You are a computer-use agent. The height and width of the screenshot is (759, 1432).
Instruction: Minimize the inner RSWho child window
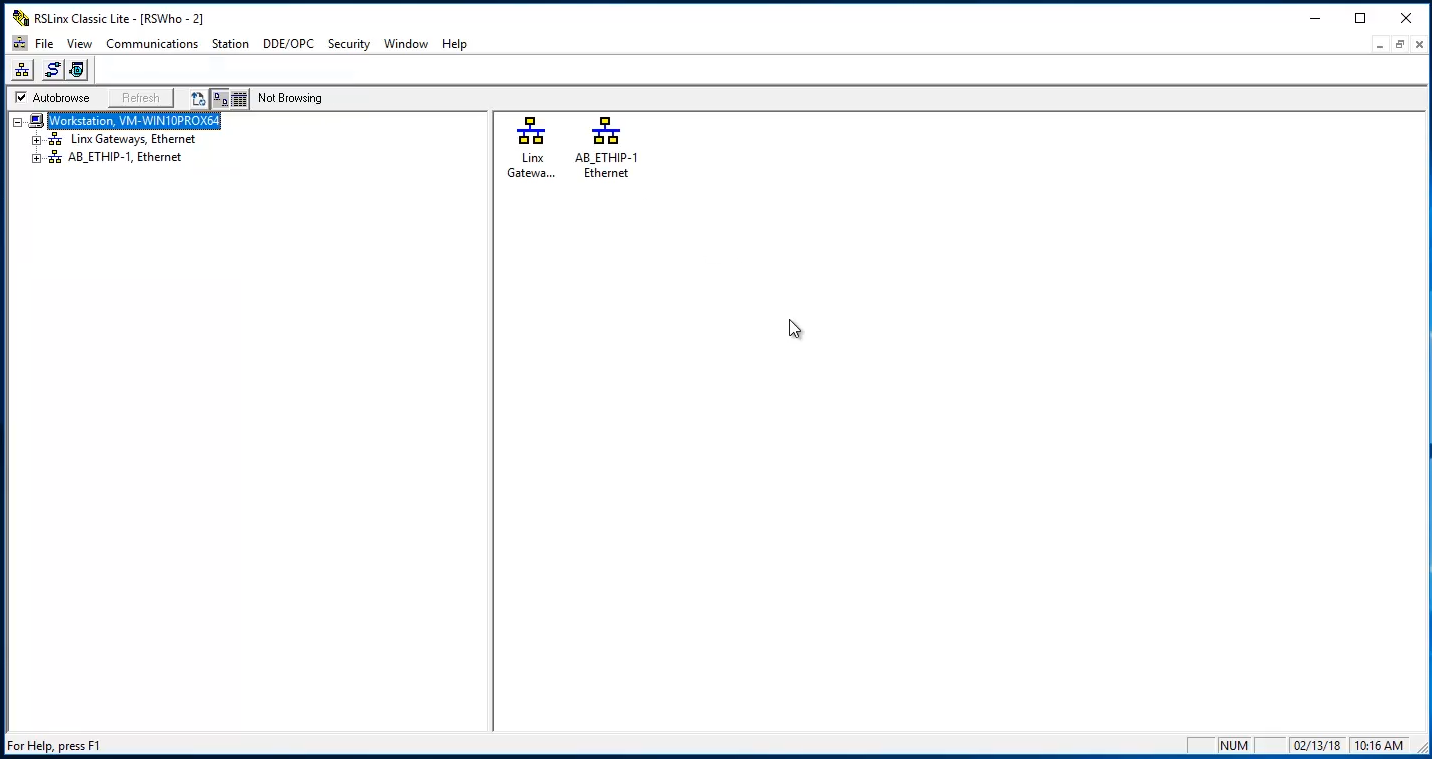(1381, 45)
